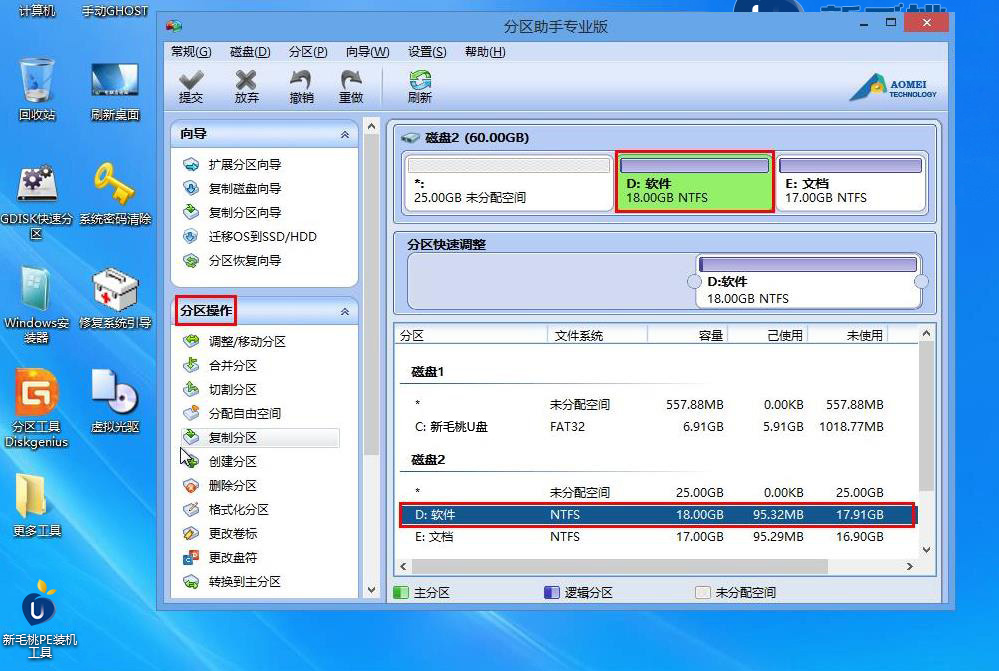Click the left sidebar scroll-down arrow
The height and width of the screenshot is (671, 999).
click(x=371, y=590)
